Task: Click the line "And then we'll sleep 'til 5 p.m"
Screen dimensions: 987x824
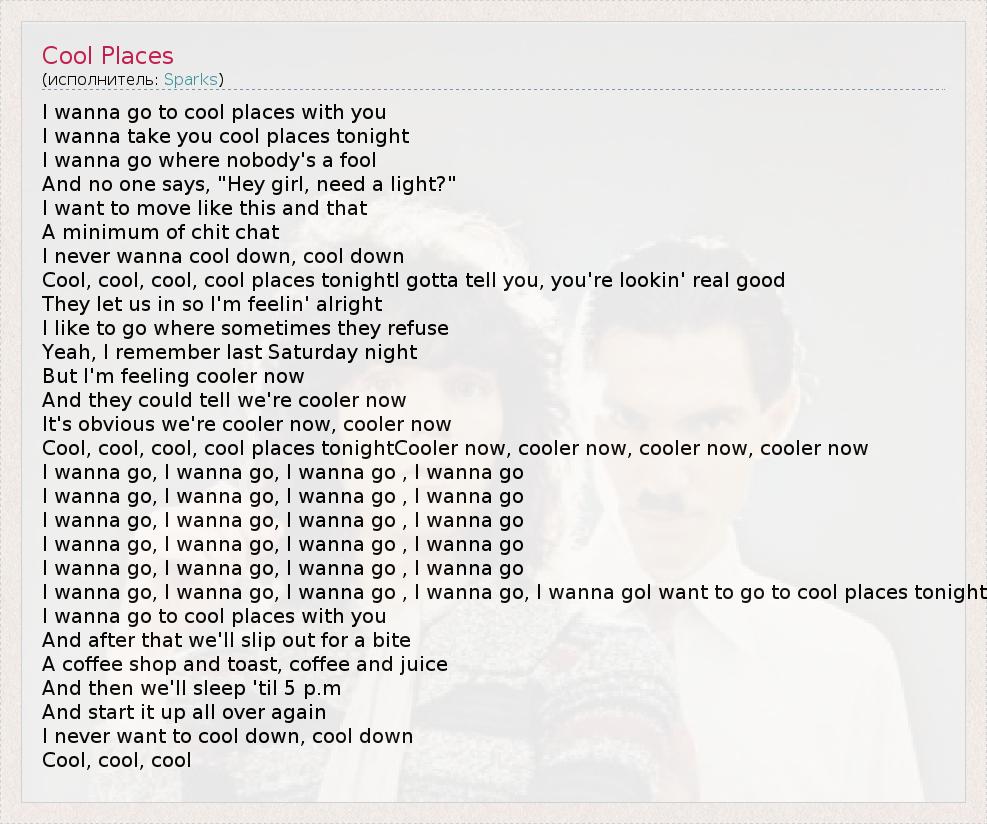Action: pos(192,688)
